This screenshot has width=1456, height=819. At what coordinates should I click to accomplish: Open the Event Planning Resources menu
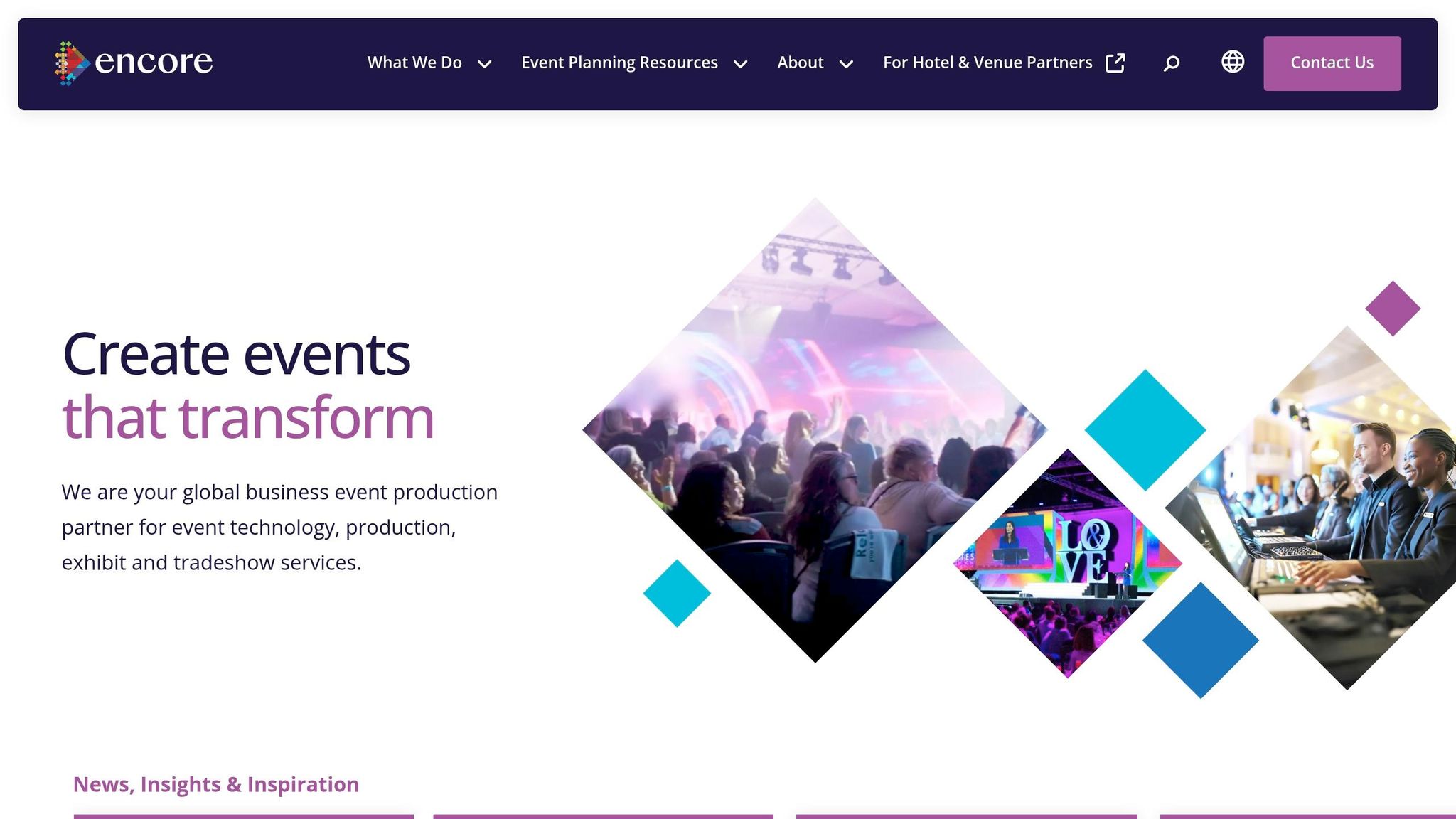(619, 63)
